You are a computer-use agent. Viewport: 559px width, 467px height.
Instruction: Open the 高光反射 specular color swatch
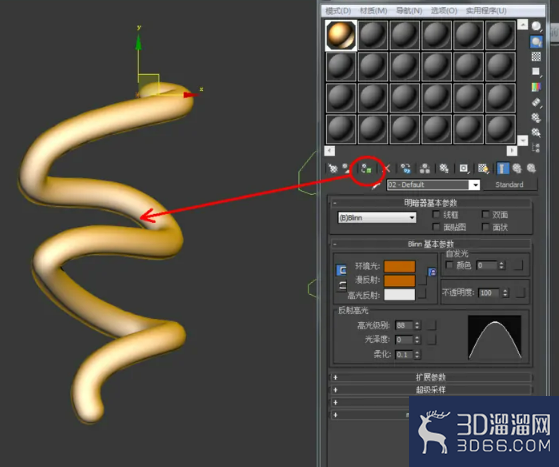coord(399,294)
